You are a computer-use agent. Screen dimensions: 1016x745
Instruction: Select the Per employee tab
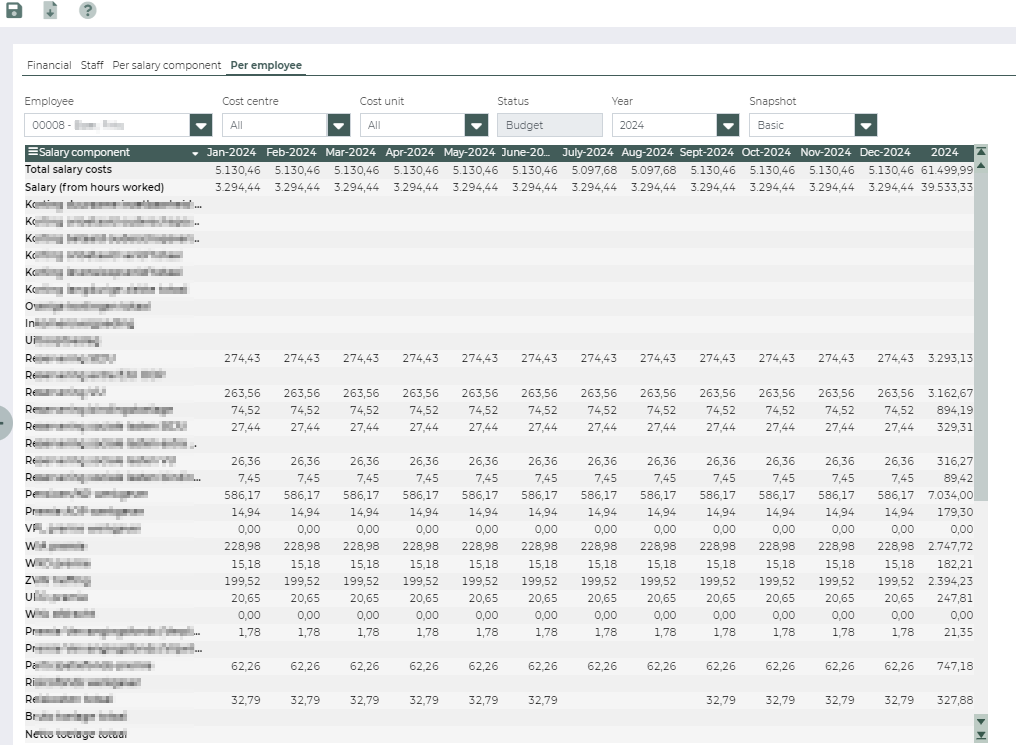pyautogui.click(x=266, y=65)
